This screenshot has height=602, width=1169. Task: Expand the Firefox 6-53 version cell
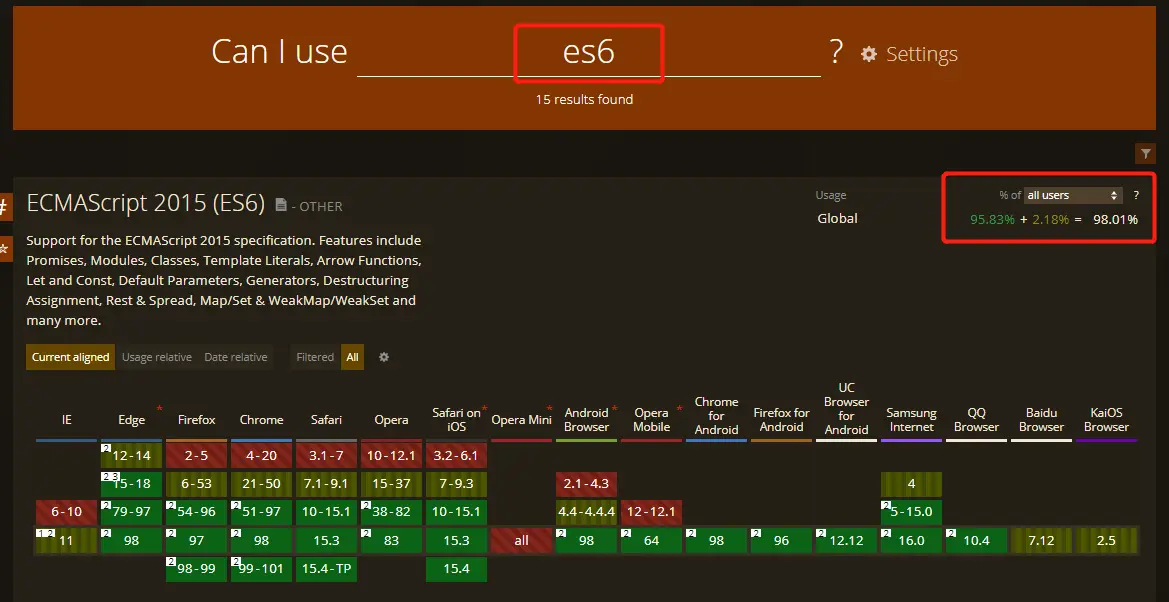(x=197, y=484)
